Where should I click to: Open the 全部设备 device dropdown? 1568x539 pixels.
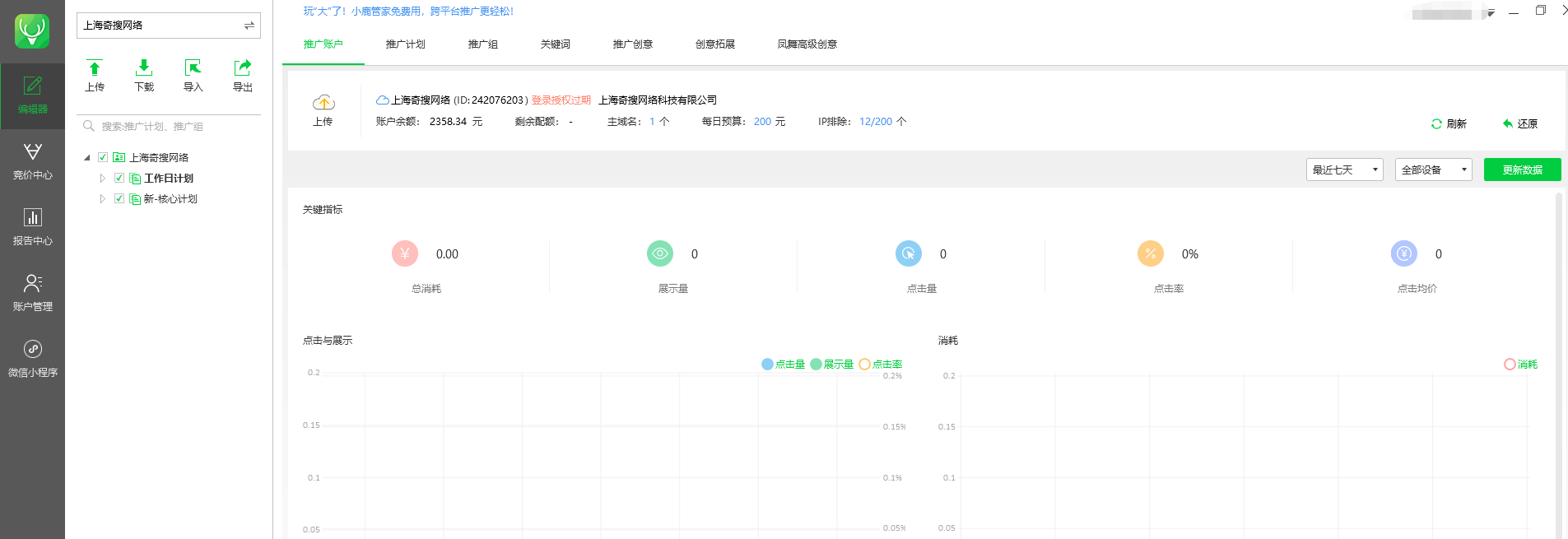(x=1434, y=170)
